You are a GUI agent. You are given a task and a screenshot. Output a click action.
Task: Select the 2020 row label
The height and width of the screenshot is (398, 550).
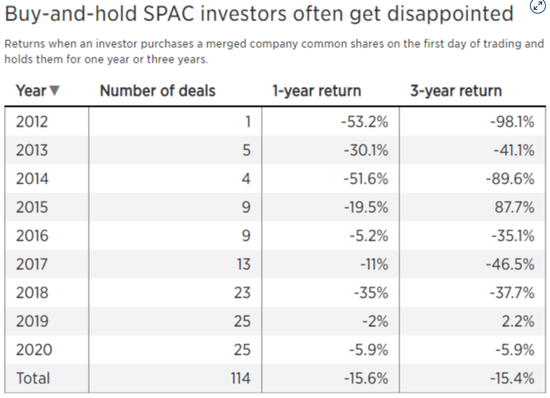(x=34, y=349)
